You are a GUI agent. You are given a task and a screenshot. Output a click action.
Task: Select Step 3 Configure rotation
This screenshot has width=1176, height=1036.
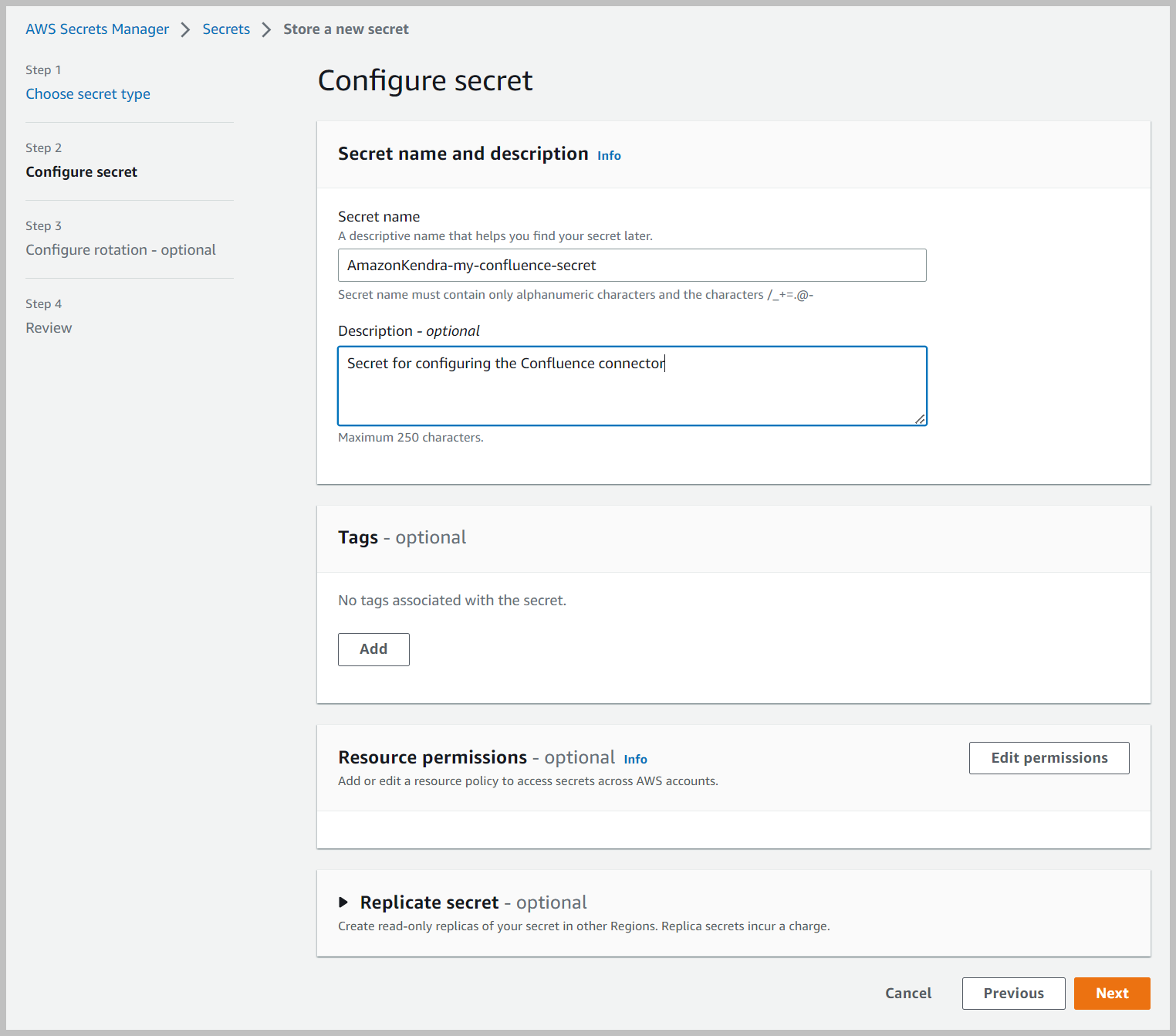tap(120, 249)
